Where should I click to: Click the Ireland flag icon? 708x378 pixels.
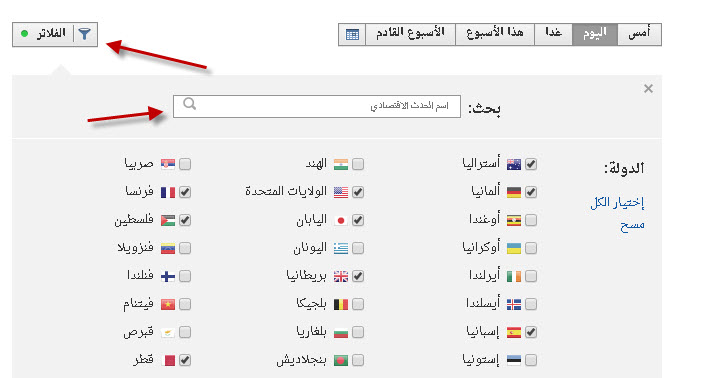click(x=514, y=276)
